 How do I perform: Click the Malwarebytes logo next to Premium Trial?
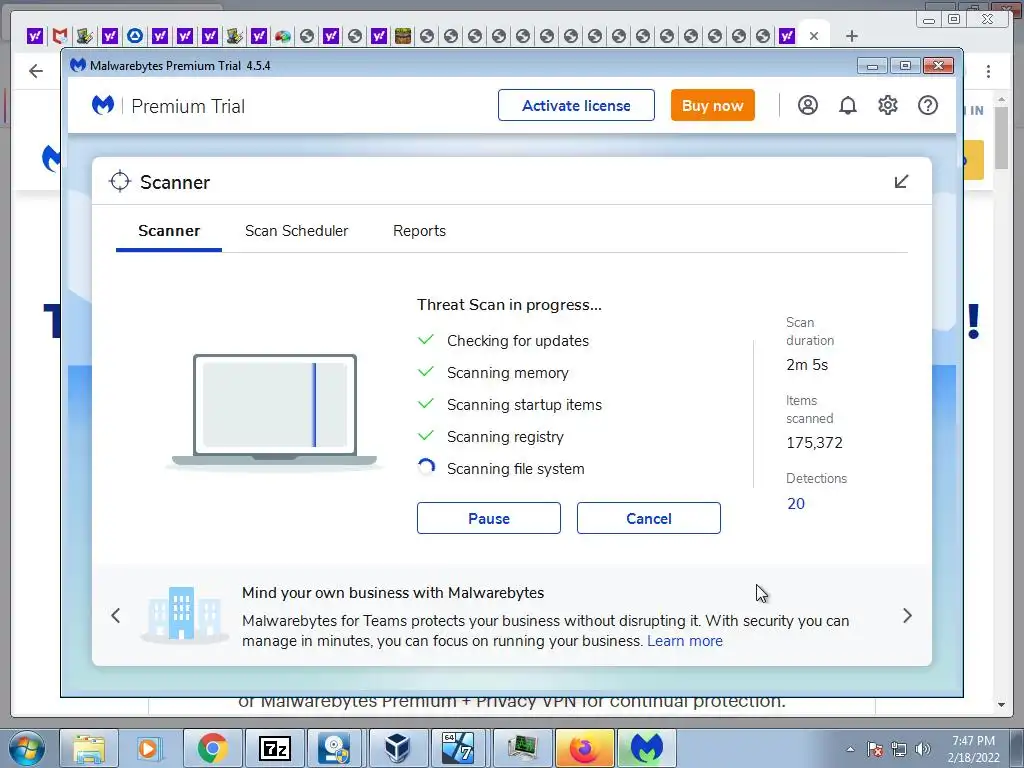pos(103,105)
